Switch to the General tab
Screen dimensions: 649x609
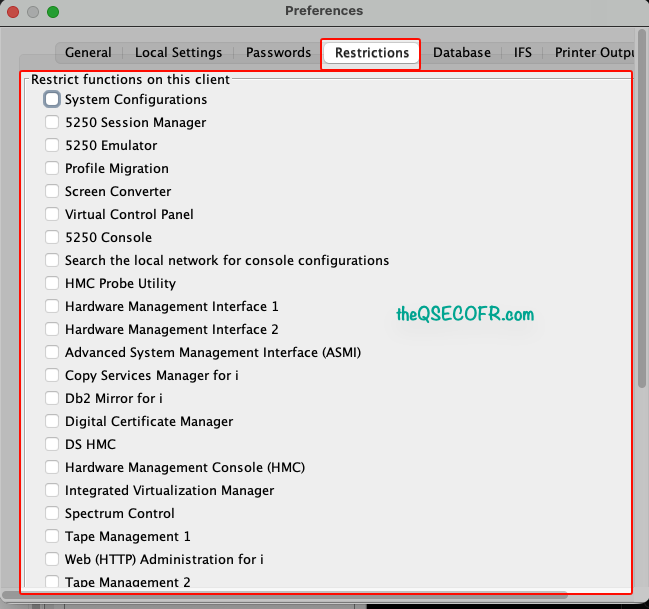click(88, 53)
